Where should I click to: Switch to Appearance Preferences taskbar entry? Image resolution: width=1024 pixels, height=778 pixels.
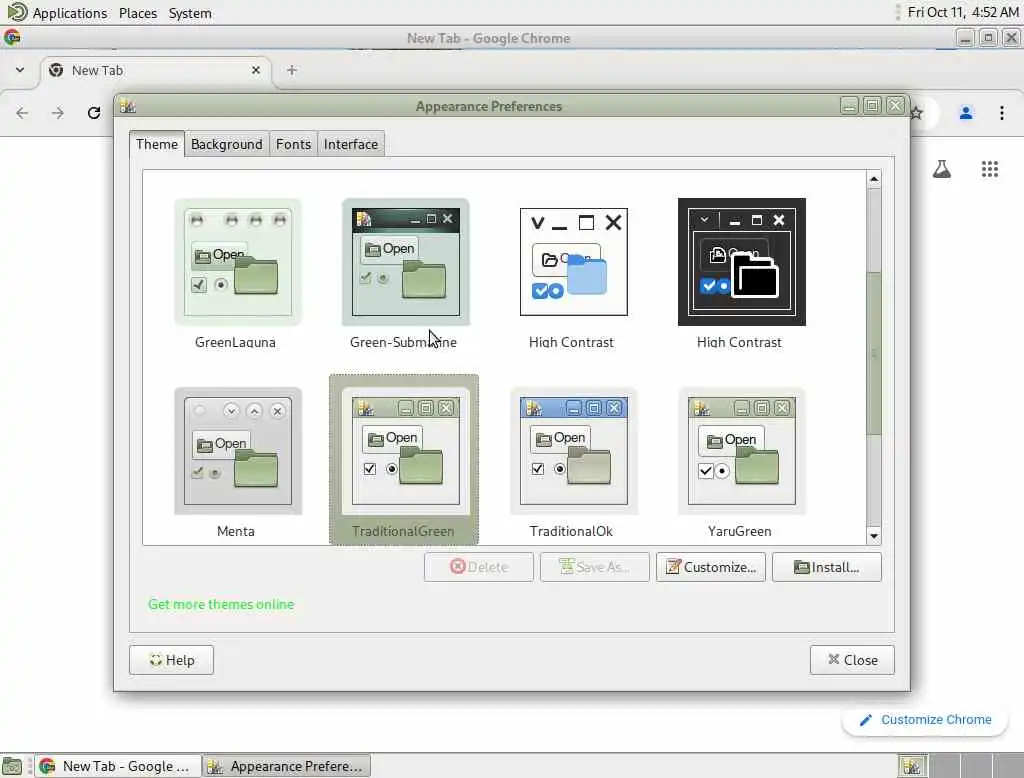click(286, 766)
